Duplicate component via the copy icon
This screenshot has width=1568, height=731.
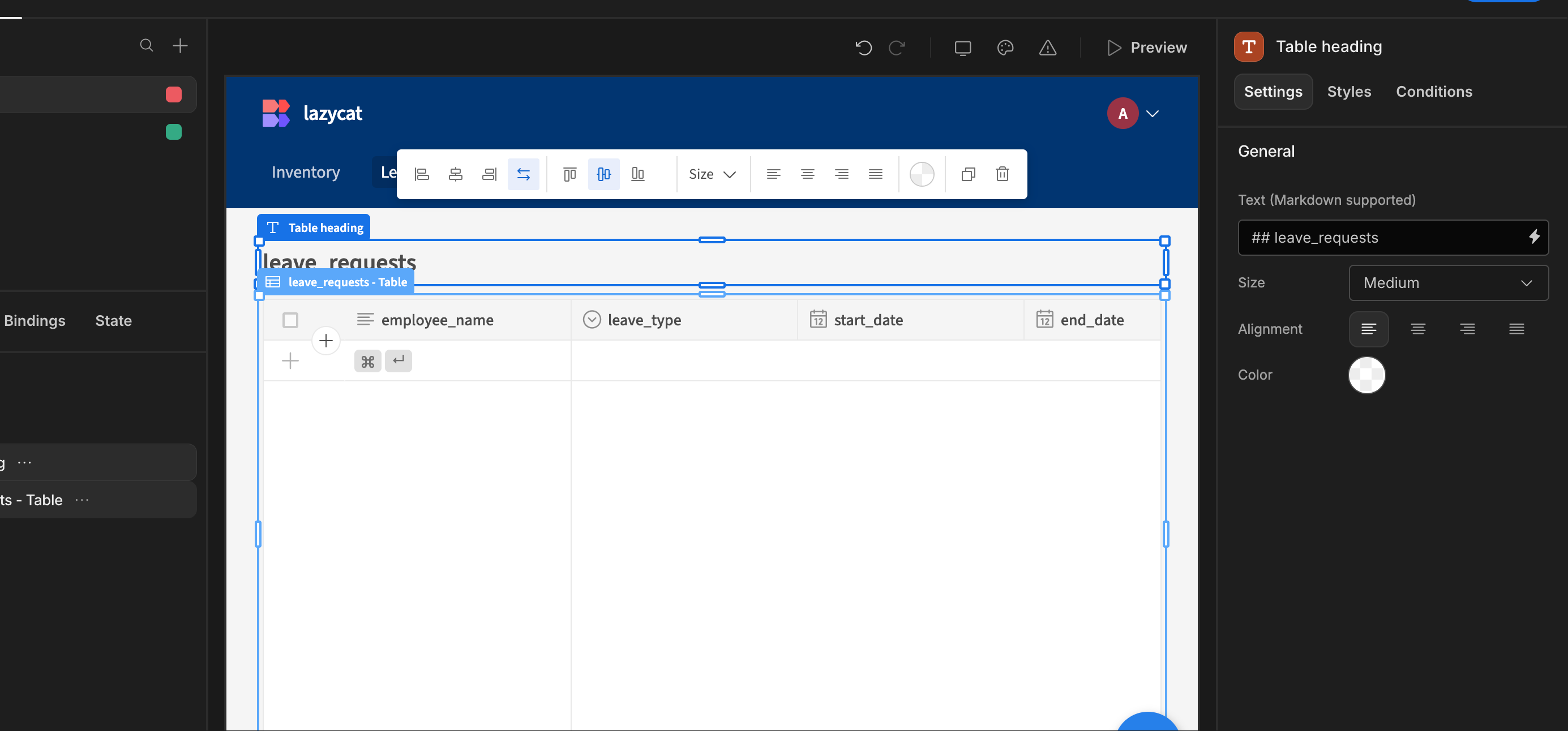(x=968, y=174)
